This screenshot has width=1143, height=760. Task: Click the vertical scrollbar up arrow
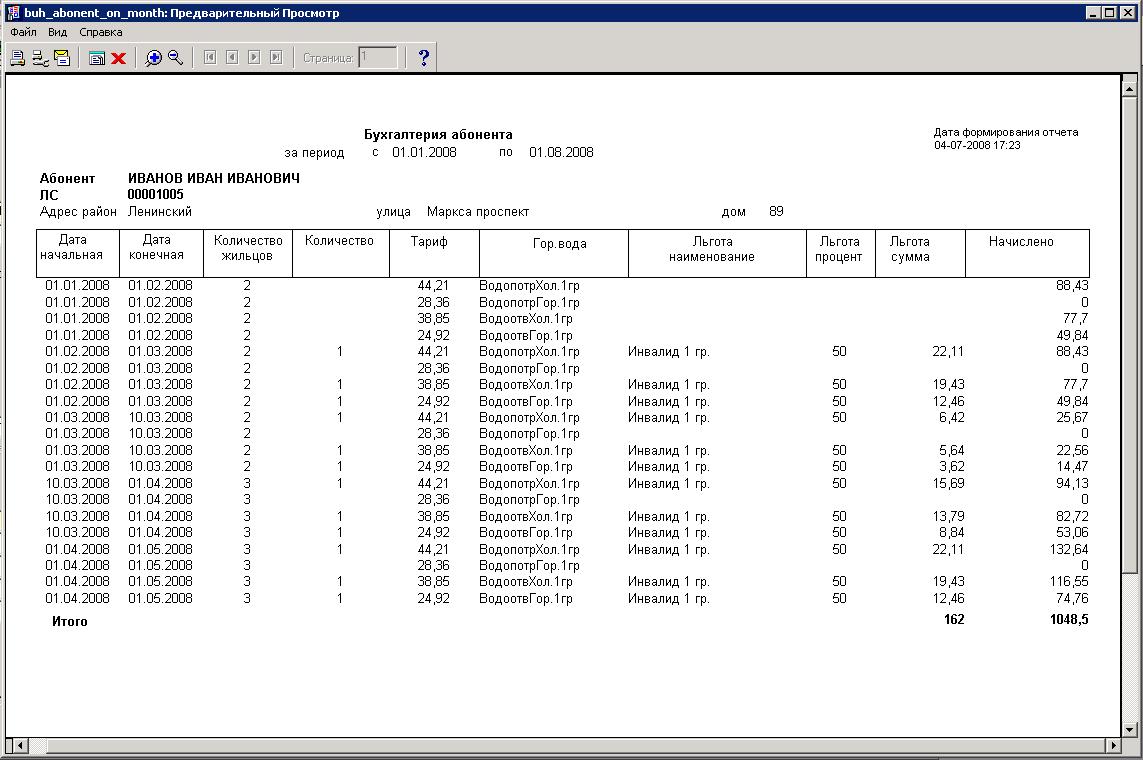(1130, 88)
